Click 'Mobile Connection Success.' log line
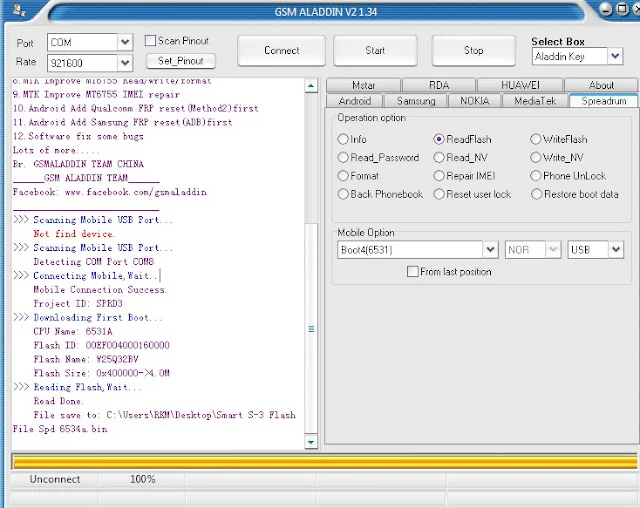Screen dimensions: 640x508 point(100,290)
